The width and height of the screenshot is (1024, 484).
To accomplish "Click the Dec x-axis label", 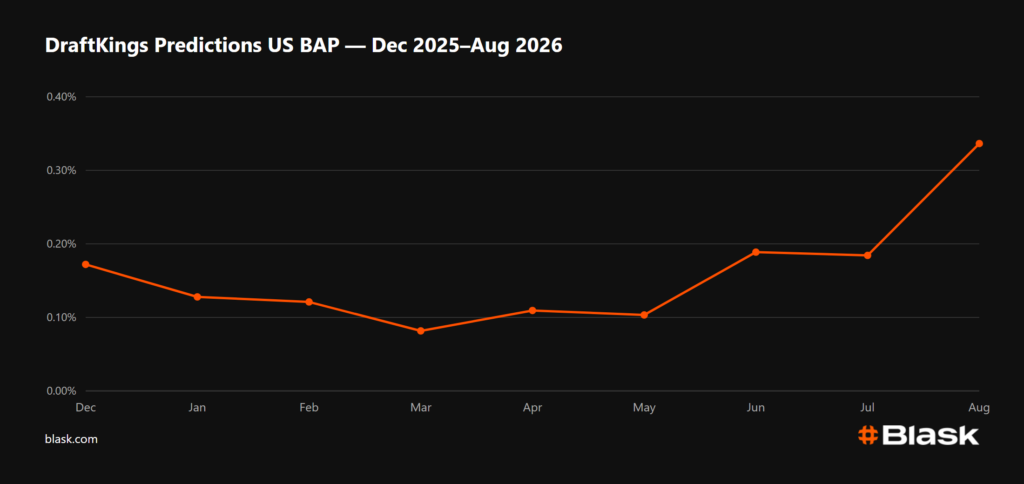I will coord(86,408).
